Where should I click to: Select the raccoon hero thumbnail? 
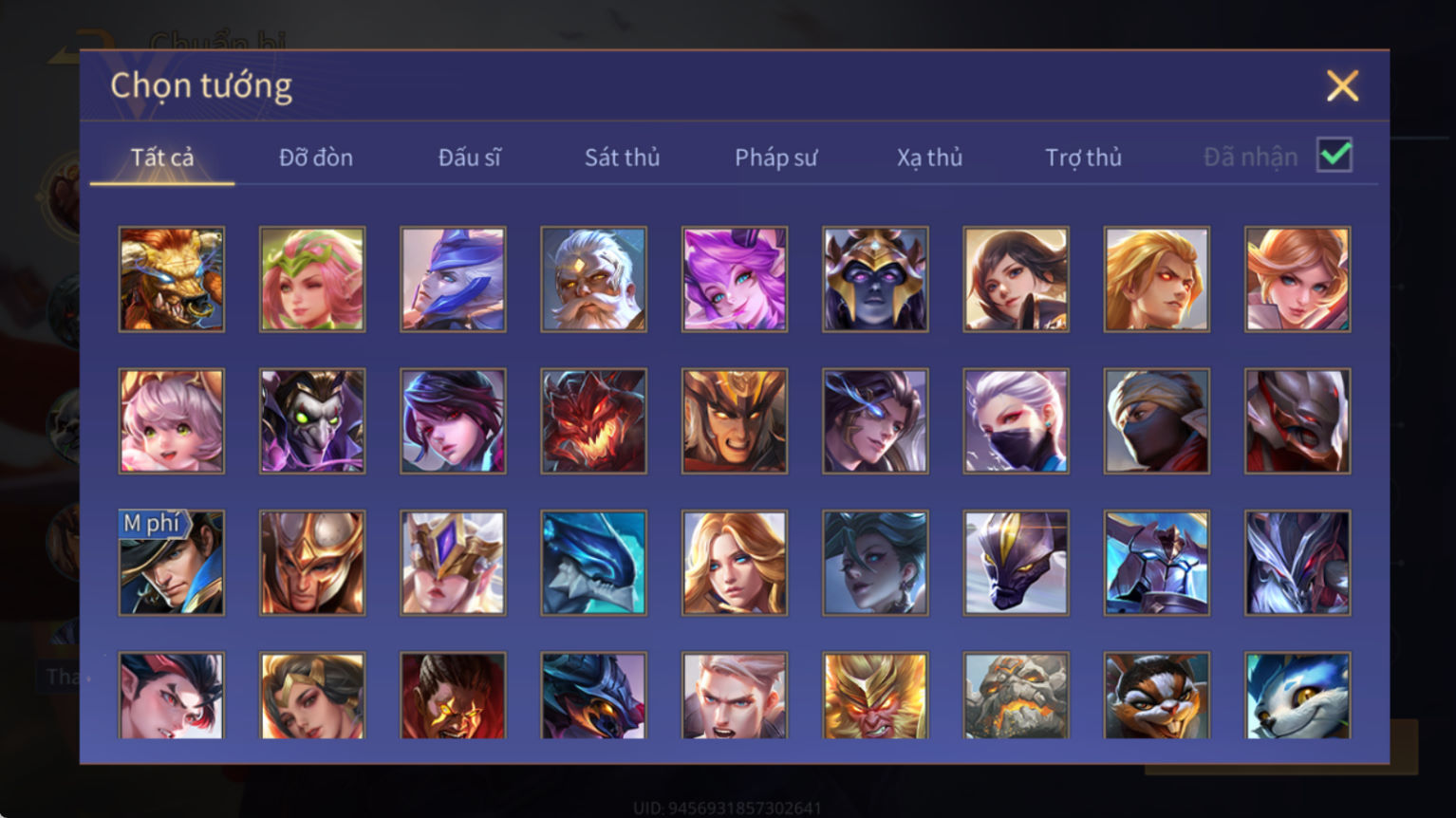click(x=1156, y=696)
